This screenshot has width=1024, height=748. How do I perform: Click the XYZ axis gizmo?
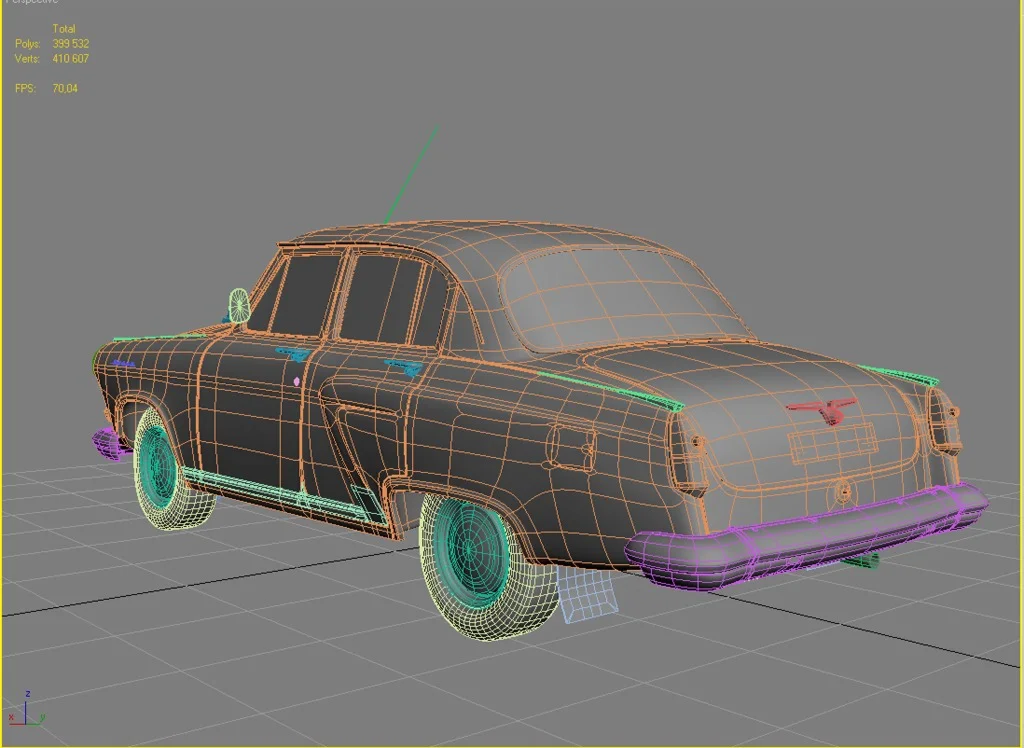pyautogui.click(x=25, y=709)
